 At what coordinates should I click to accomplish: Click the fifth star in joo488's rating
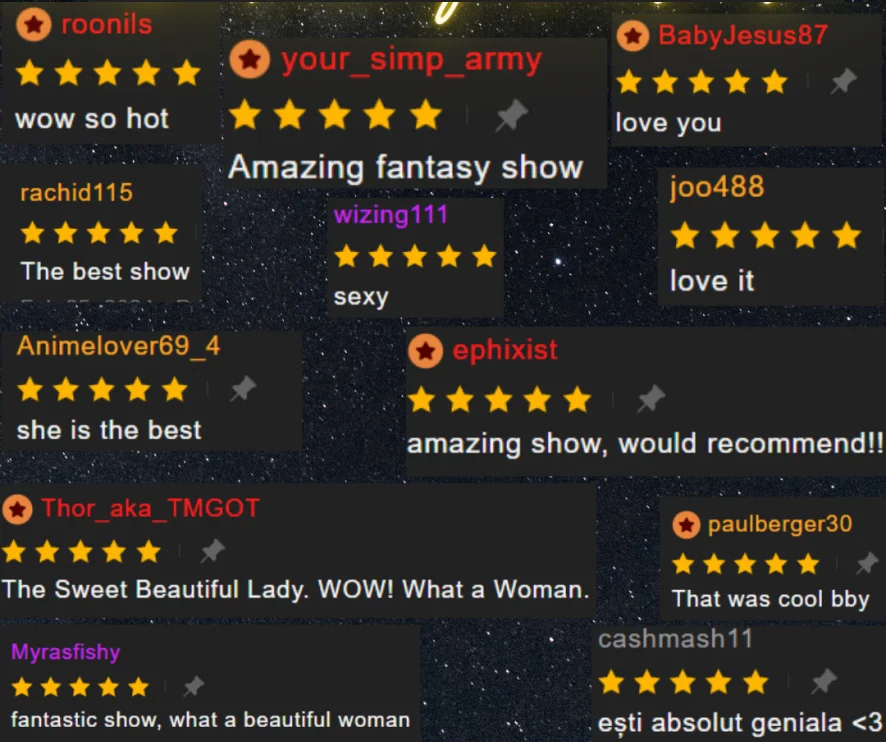tap(846, 235)
